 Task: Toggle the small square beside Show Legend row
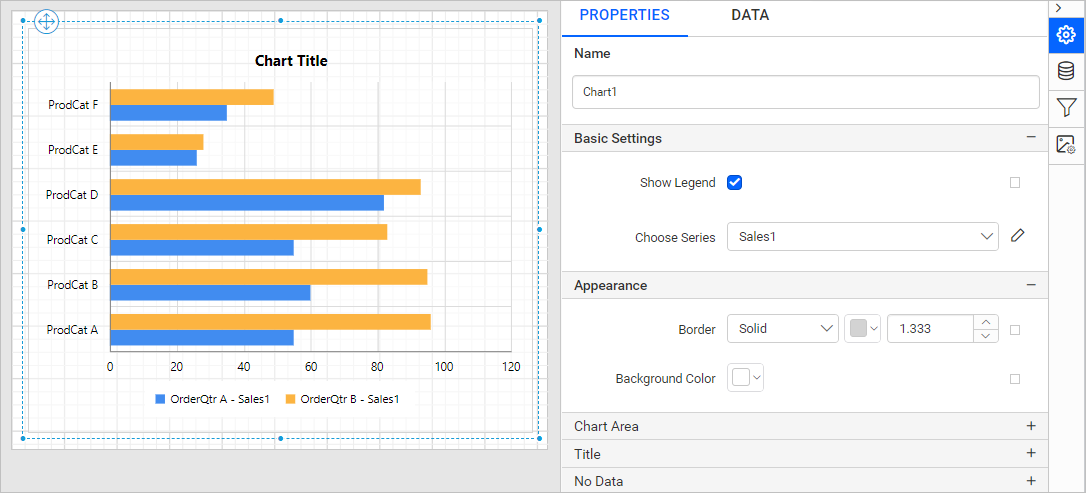(1015, 183)
